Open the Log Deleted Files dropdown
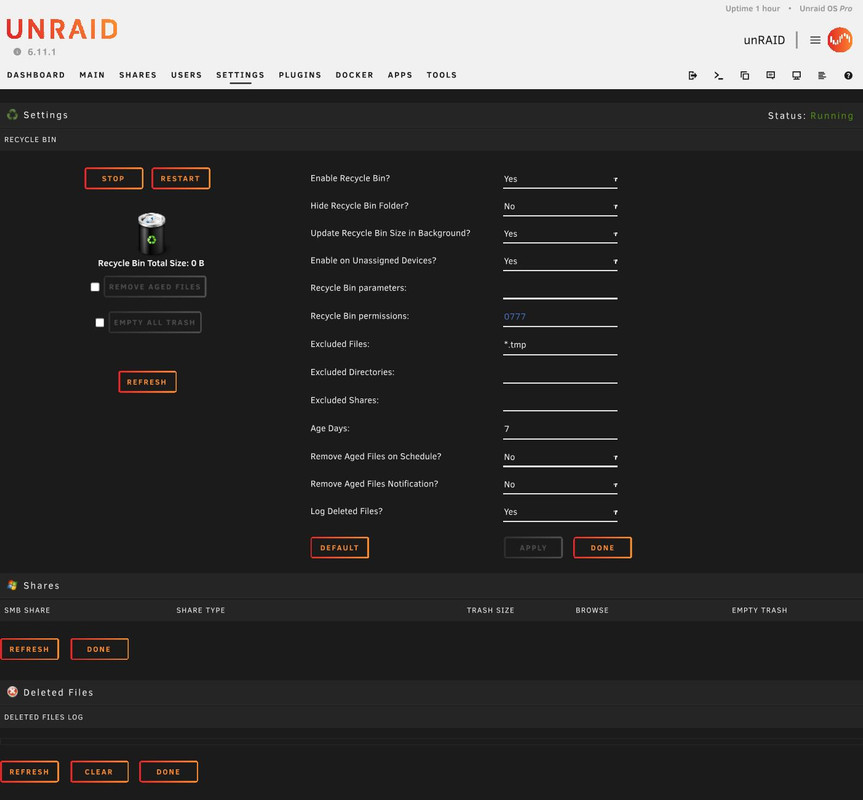863x800 pixels. tap(560, 512)
